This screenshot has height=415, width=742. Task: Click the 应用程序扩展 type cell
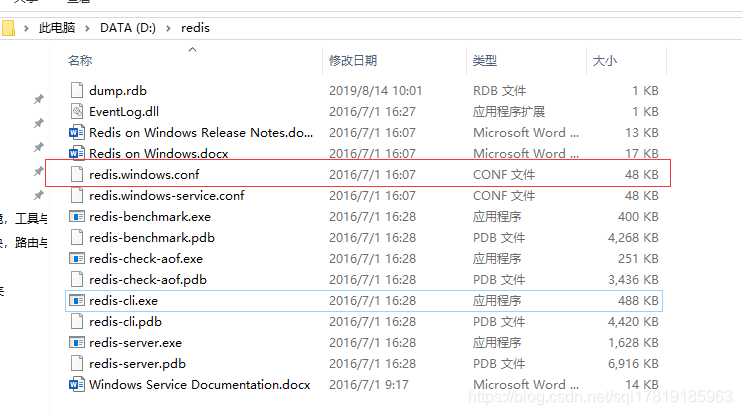pyautogui.click(x=509, y=111)
